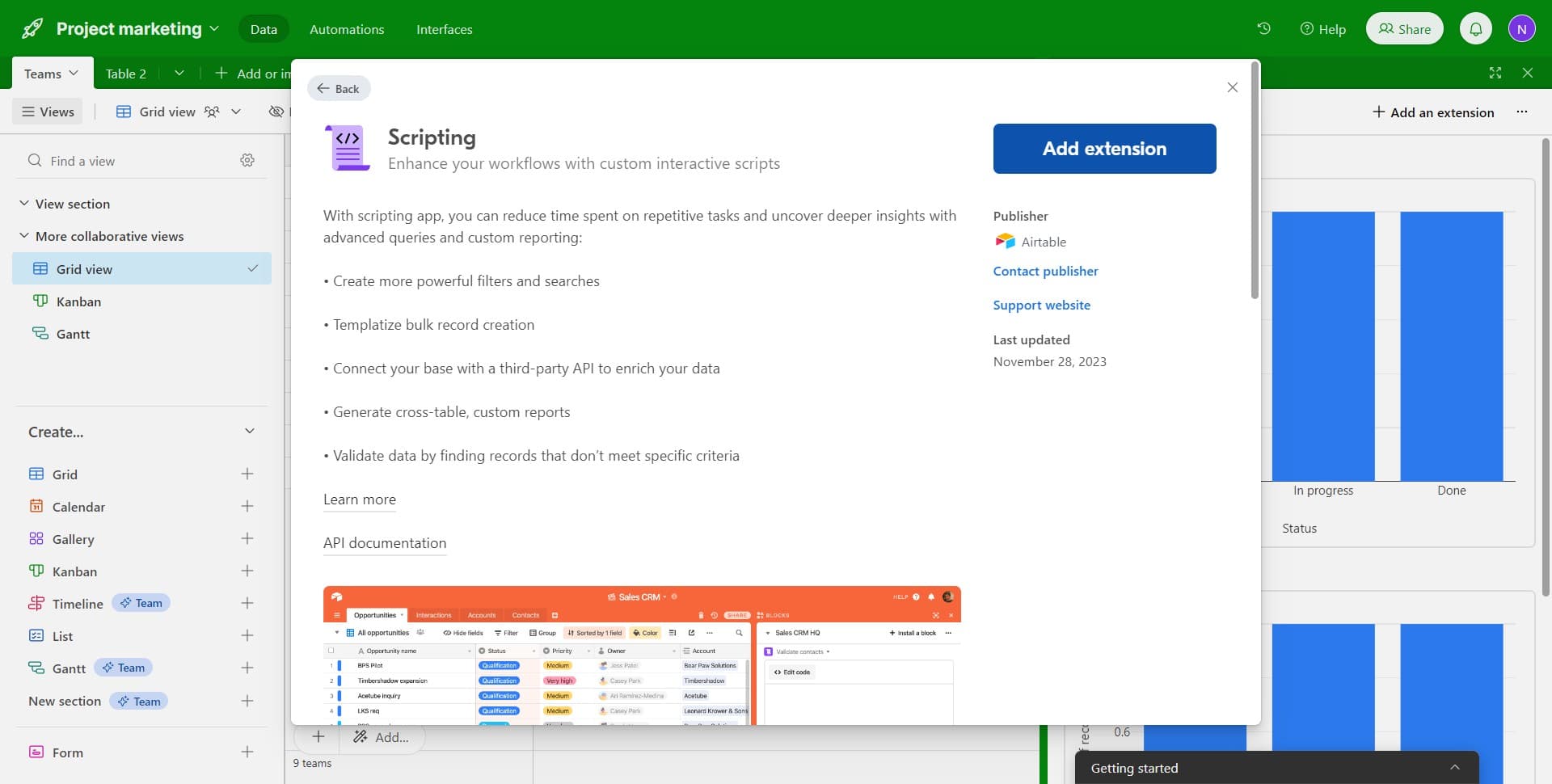Toggle hidden fields with the eye icon
The width and height of the screenshot is (1552, 784).
(x=276, y=111)
